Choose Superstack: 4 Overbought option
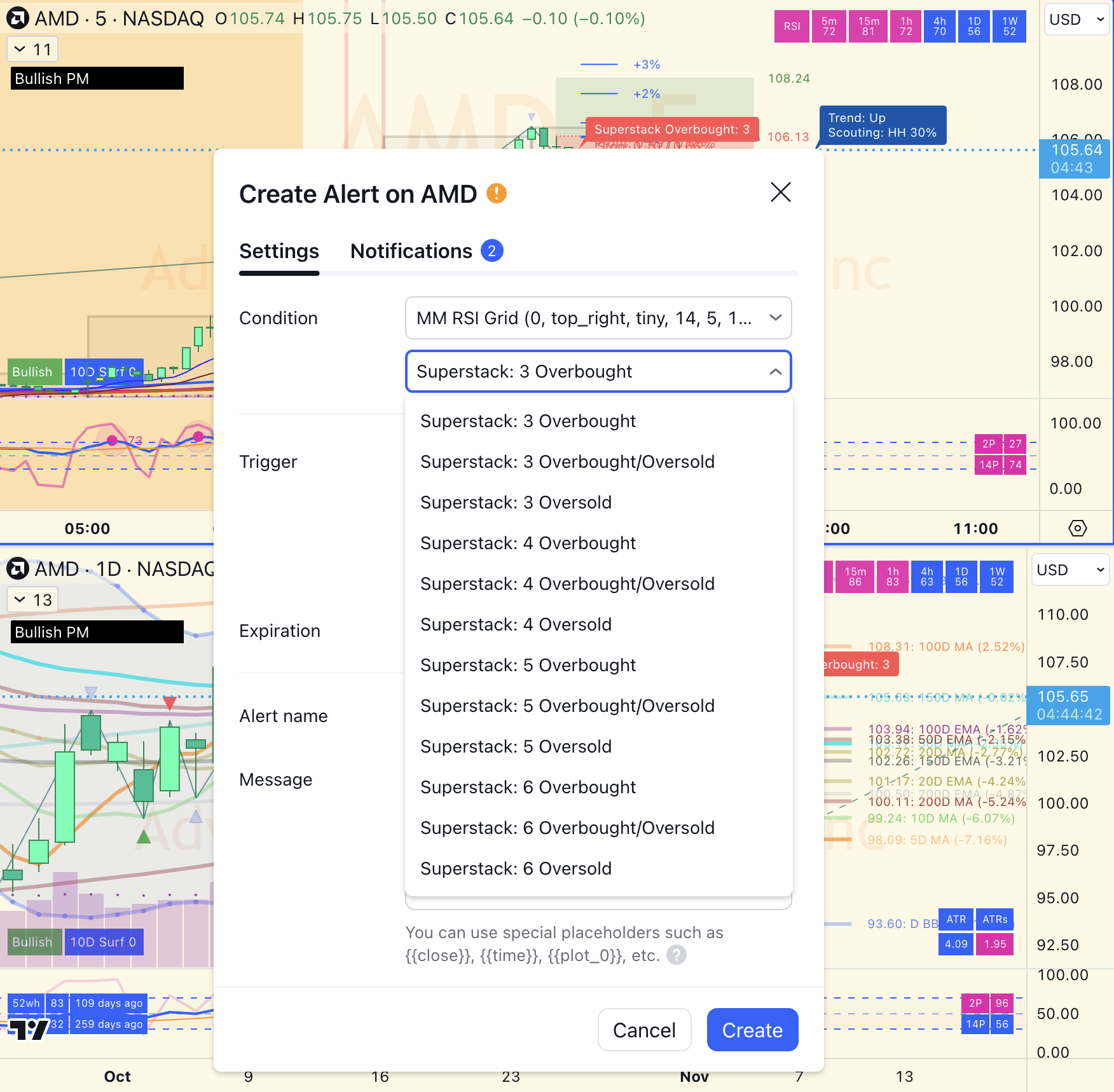The height and width of the screenshot is (1092, 1114). (528, 543)
